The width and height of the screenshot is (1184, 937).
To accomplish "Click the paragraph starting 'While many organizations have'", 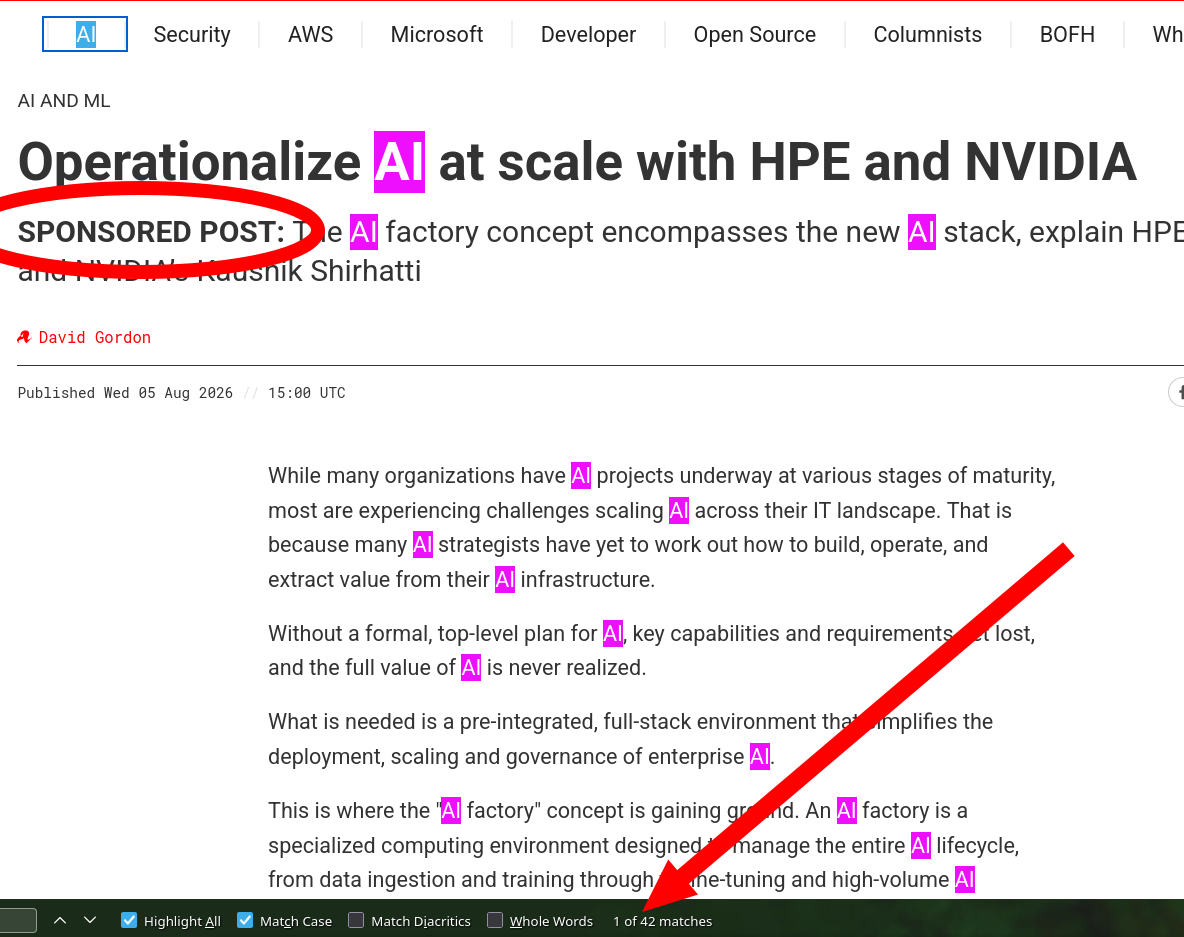I will coord(661,527).
